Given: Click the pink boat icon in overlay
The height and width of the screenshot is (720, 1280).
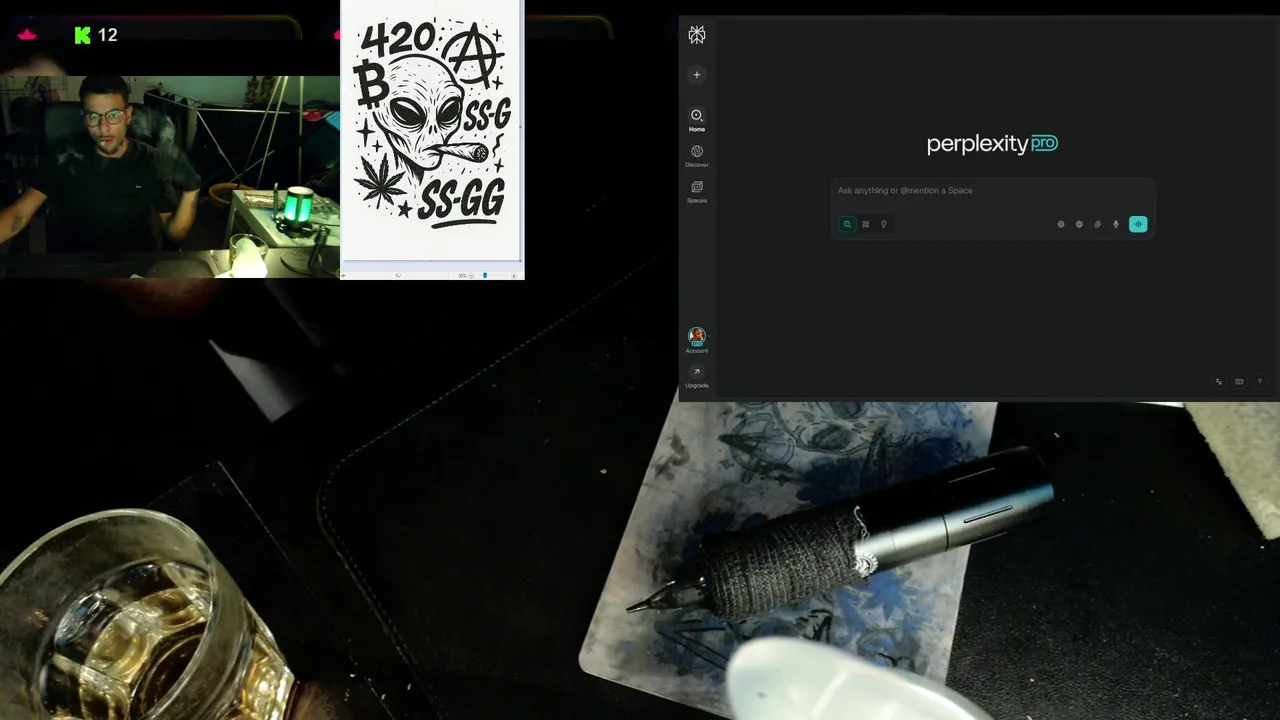Looking at the screenshot, I should pyautogui.click(x=27, y=35).
